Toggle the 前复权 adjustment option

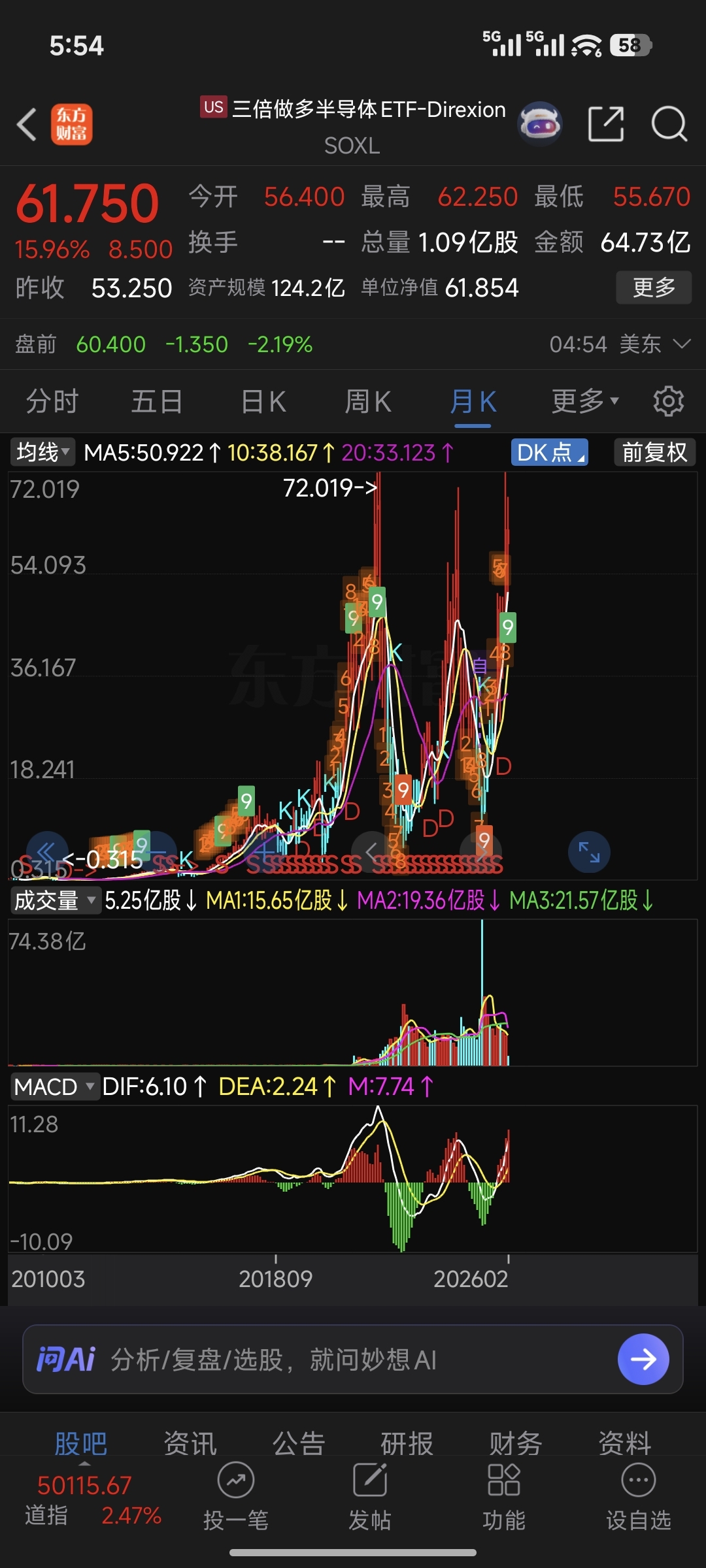654,452
